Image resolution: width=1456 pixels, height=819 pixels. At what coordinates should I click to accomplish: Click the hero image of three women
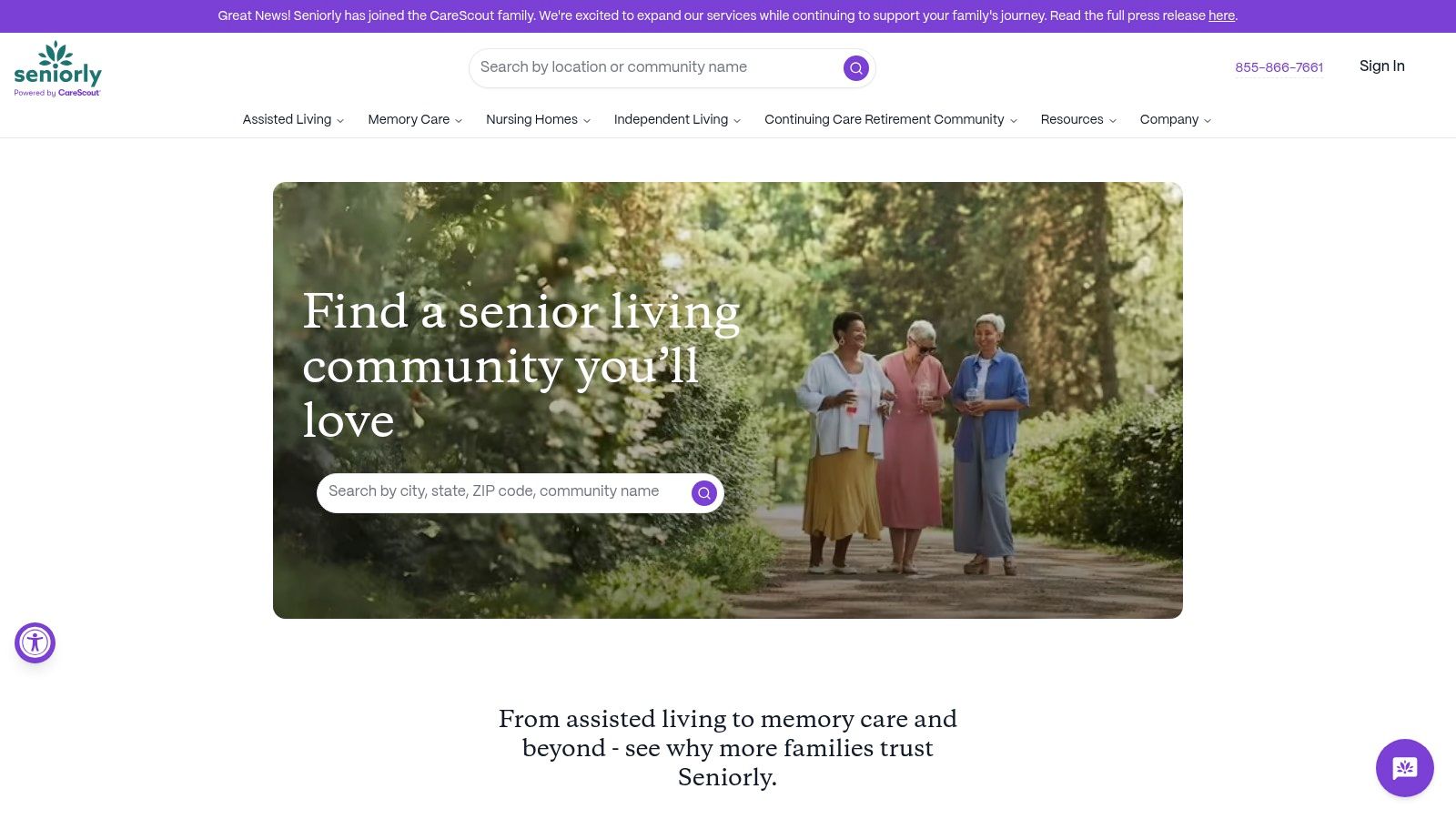(728, 400)
